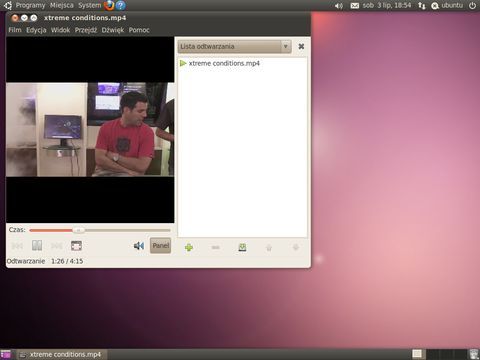Open the help icon in top panel
480x360 pixels.
pyautogui.click(x=121, y=5)
